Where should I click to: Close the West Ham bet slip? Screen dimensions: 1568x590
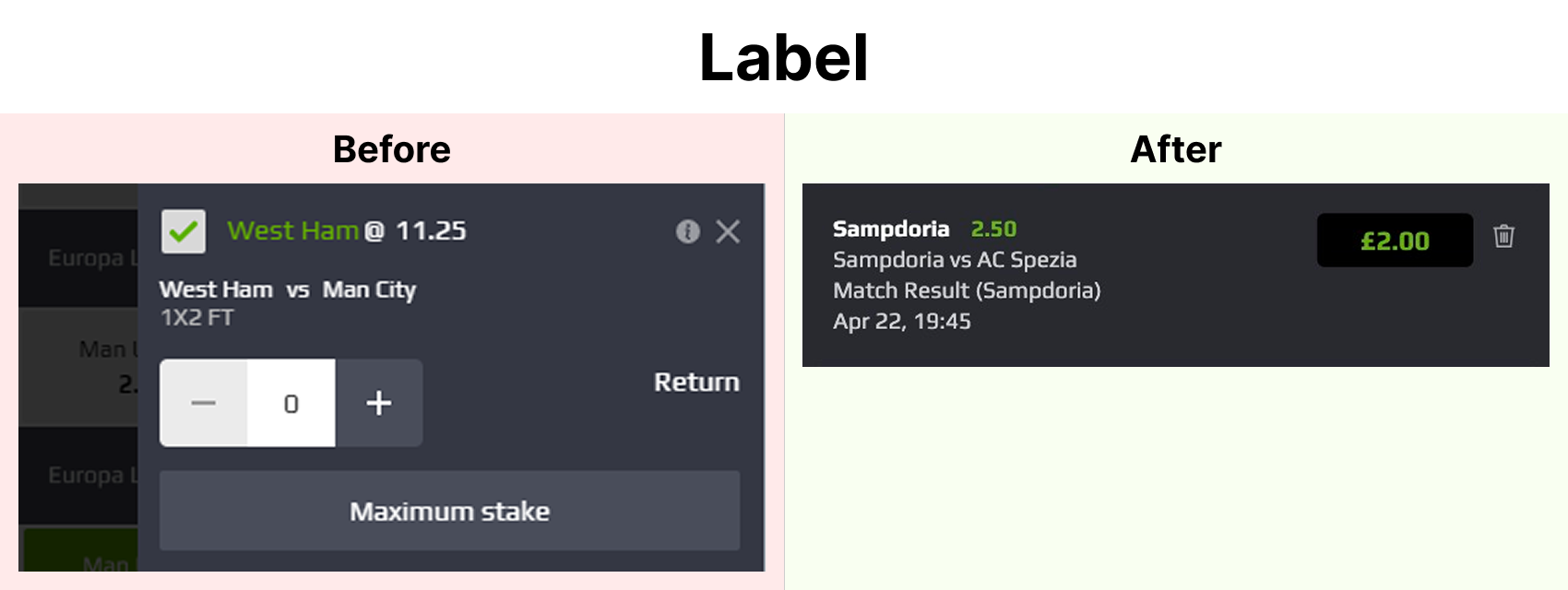click(x=728, y=231)
